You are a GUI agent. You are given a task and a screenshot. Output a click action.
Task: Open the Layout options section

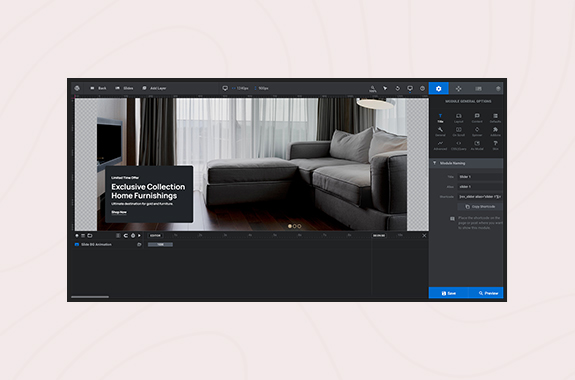(459, 118)
